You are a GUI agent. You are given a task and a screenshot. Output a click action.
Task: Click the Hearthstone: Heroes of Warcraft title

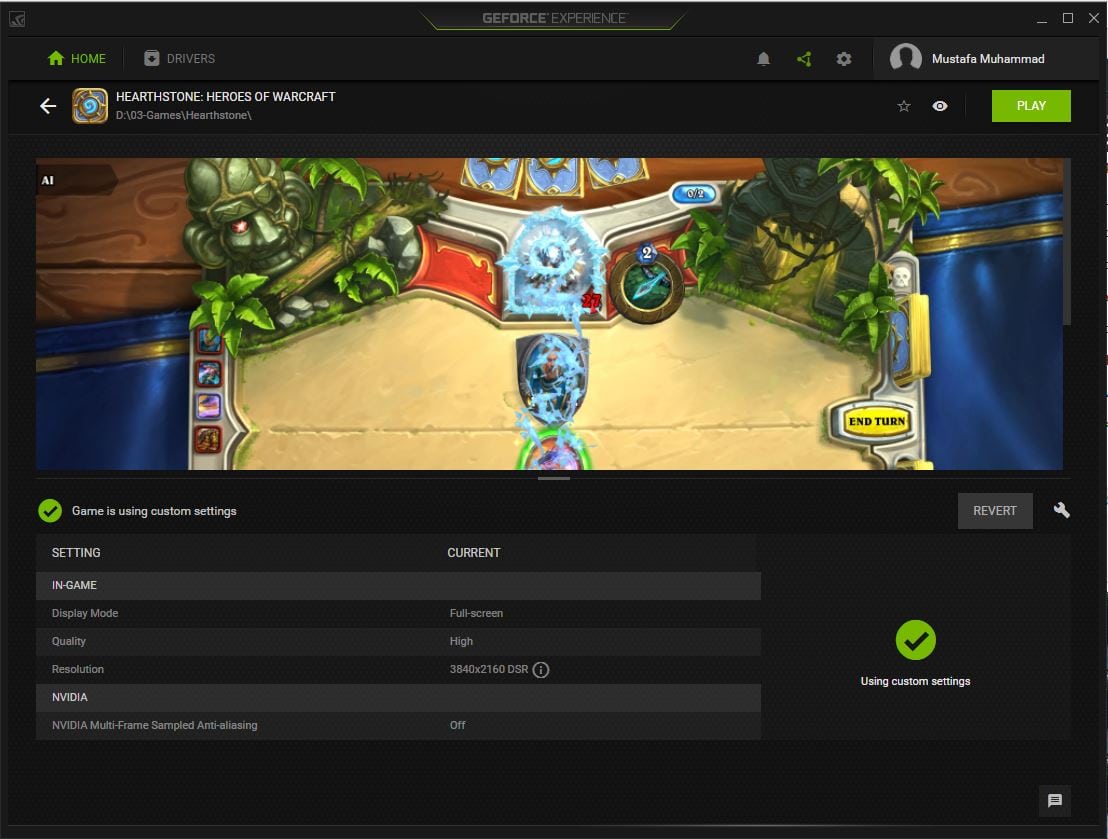click(225, 97)
